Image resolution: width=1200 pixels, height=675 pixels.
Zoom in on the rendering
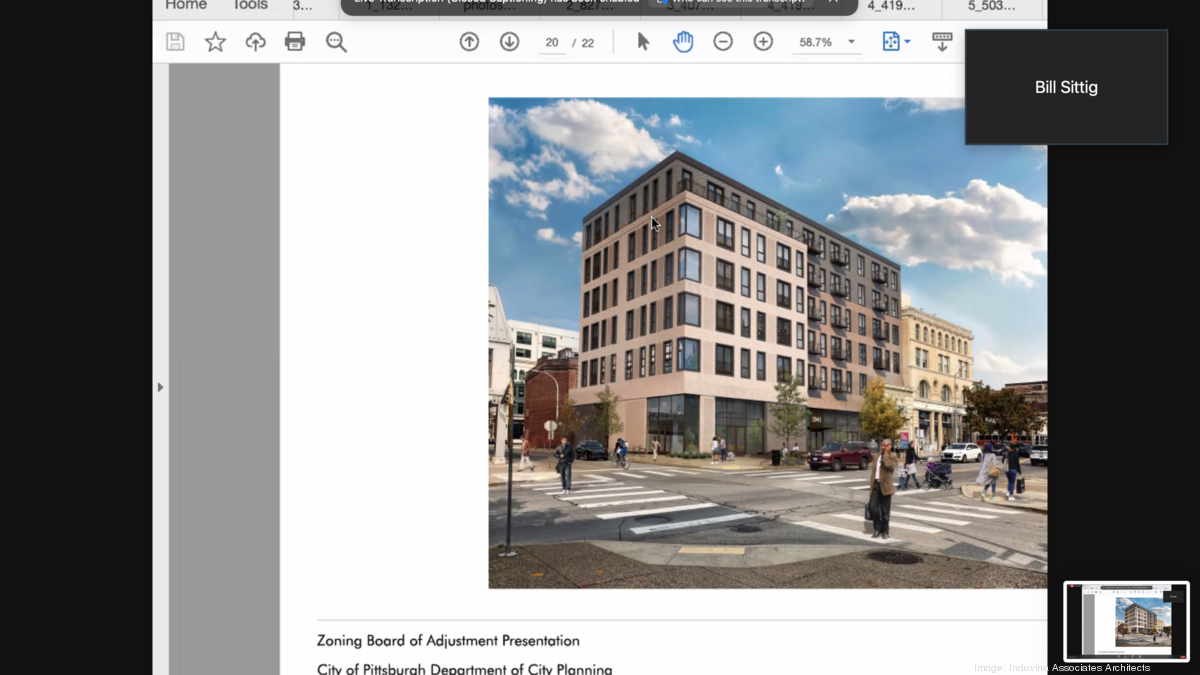[x=763, y=41]
